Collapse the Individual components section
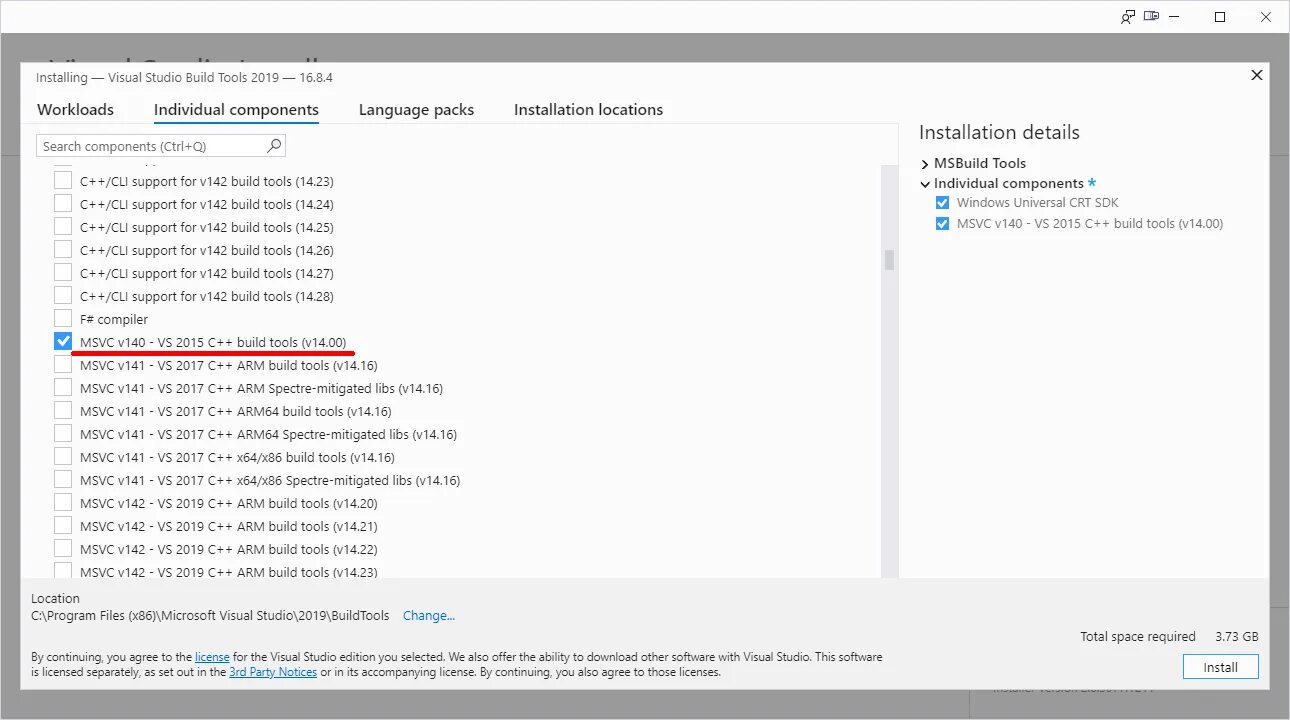The width and height of the screenshot is (1290, 720). click(925, 184)
